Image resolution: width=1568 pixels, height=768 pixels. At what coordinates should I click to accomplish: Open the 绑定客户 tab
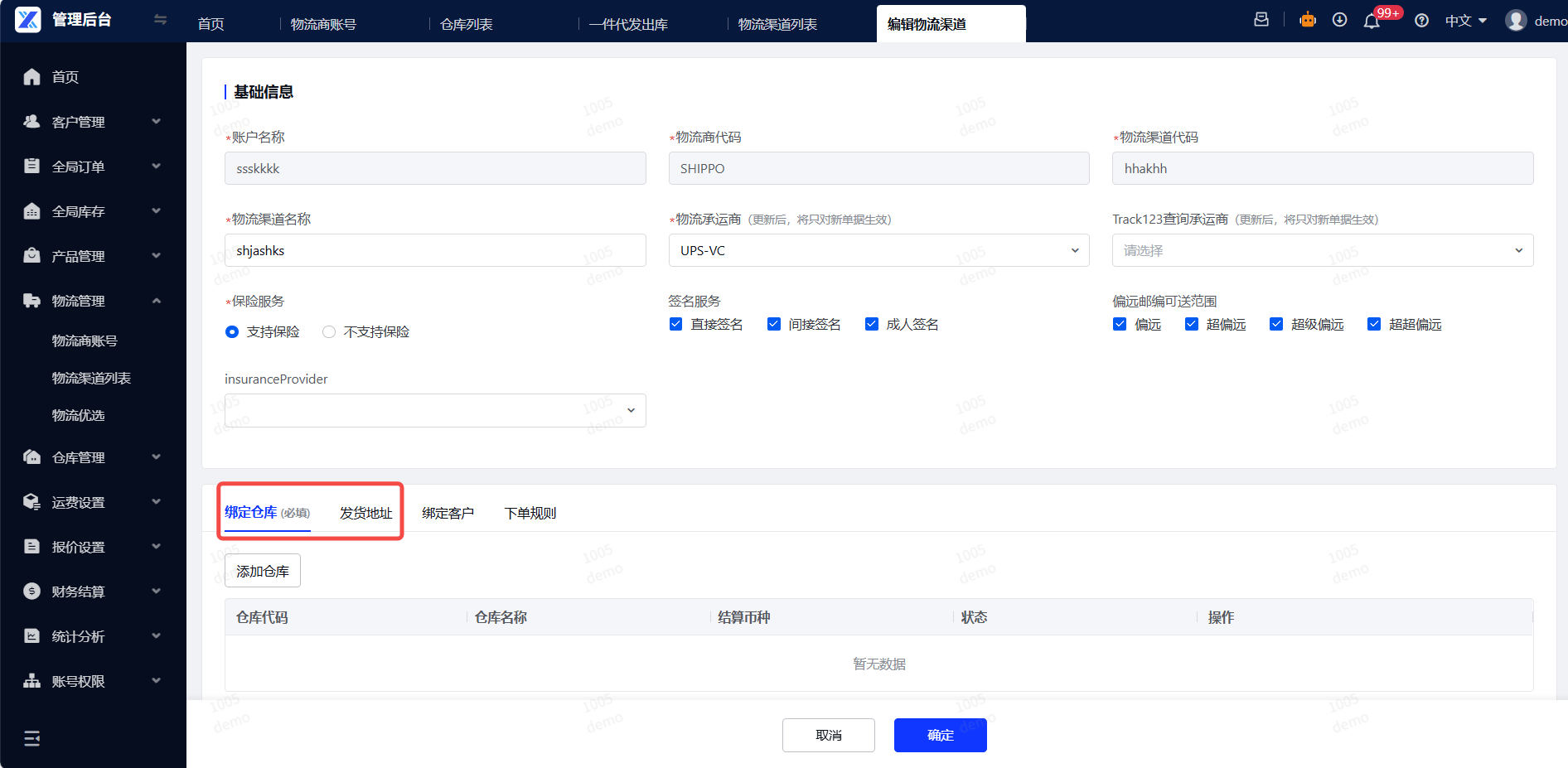pyautogui.click(x=448, y=513)
